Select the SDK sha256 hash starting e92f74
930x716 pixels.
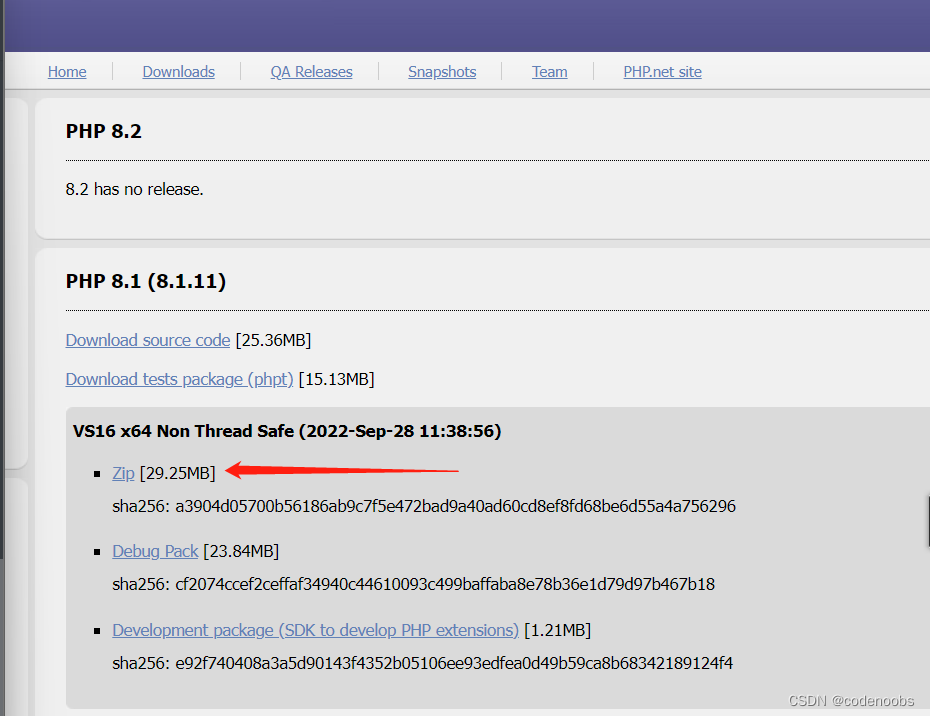(x=454, y=663)
